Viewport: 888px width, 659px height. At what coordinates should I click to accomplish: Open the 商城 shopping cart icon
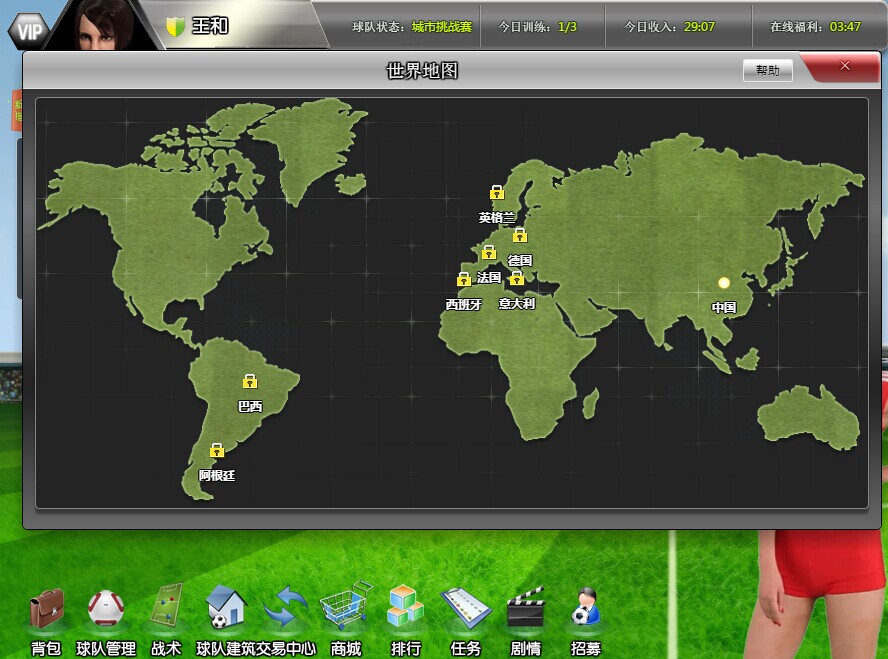click(346, 605)
